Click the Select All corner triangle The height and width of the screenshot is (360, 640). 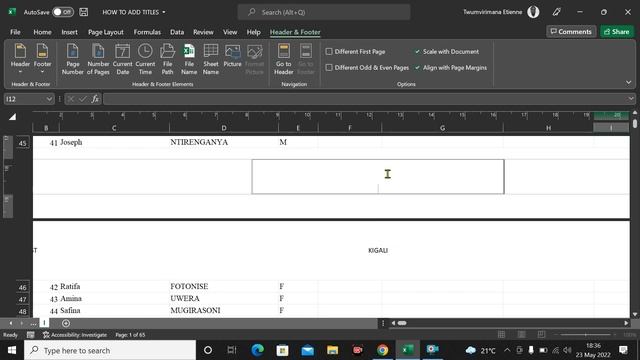point(13,117)
